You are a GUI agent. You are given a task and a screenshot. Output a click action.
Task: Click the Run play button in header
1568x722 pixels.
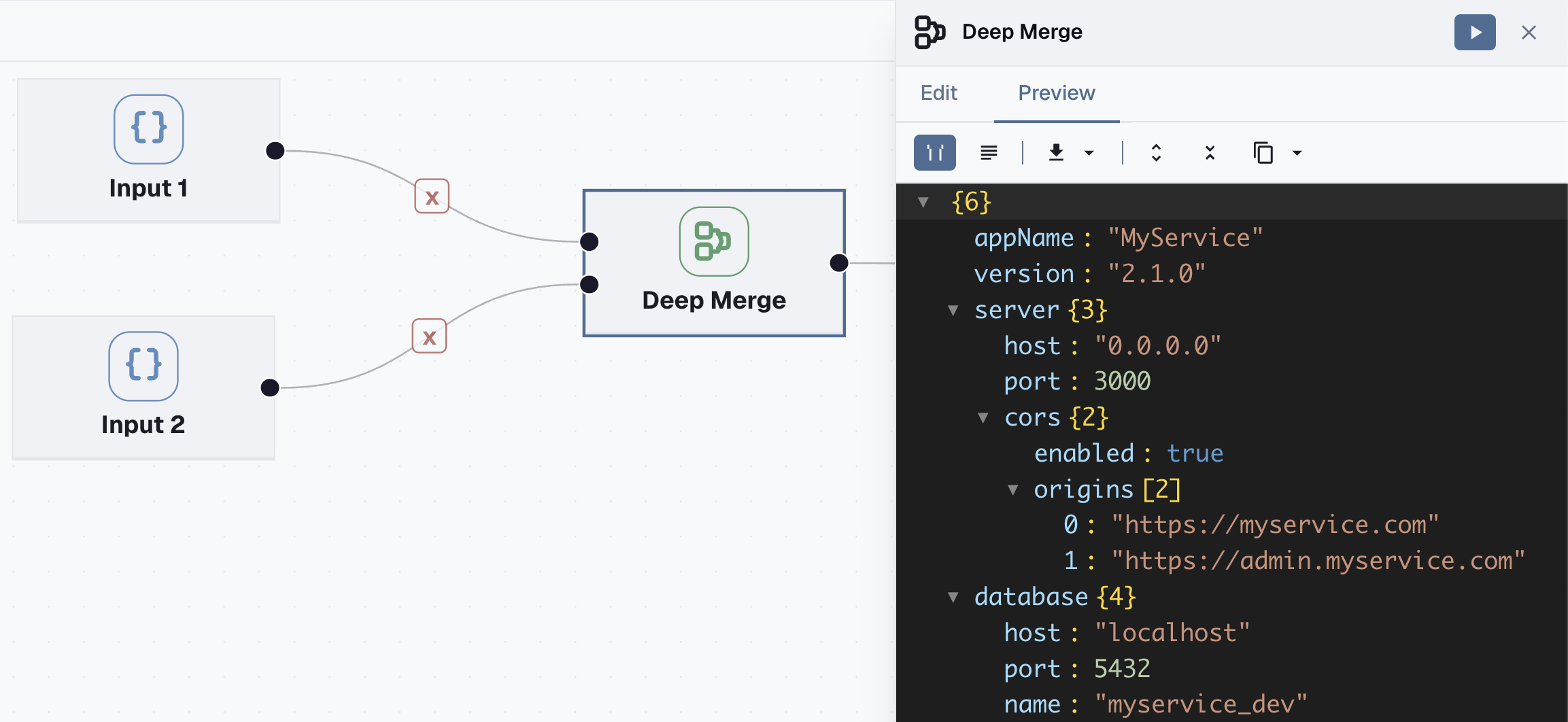pos(1474,33)
